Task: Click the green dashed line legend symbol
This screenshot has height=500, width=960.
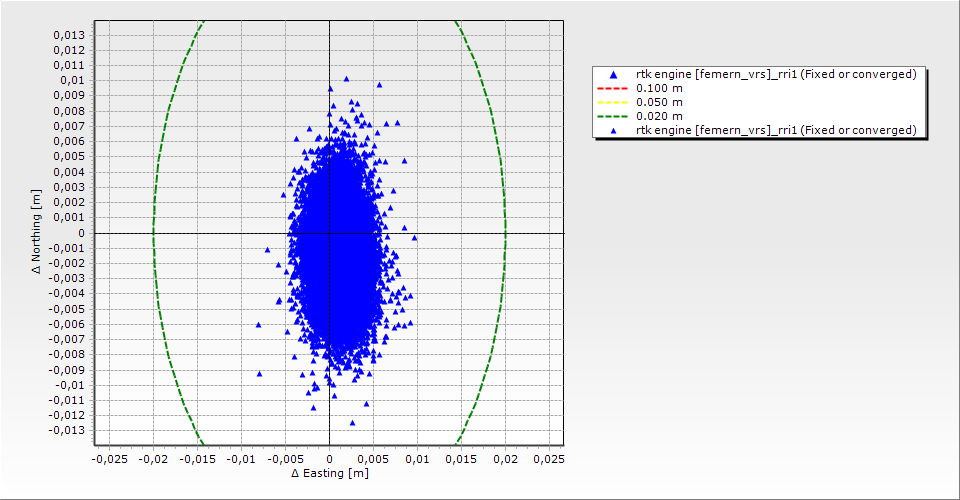Action: tap(613, 117)
